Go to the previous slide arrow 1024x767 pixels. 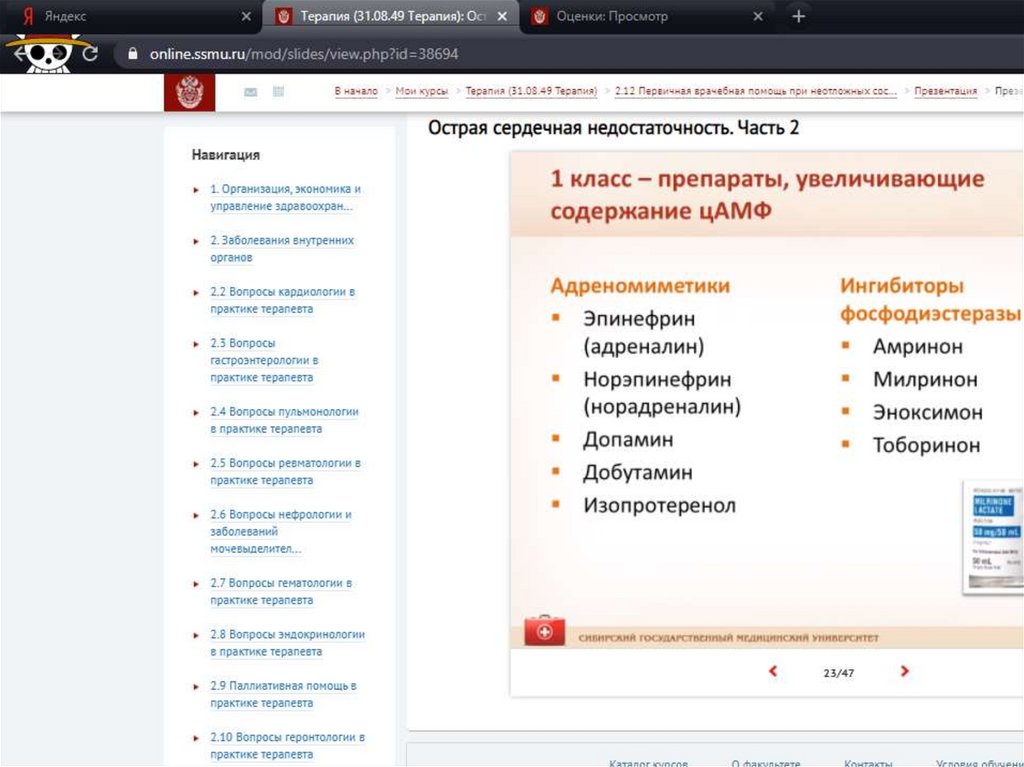tap(773, 671)
